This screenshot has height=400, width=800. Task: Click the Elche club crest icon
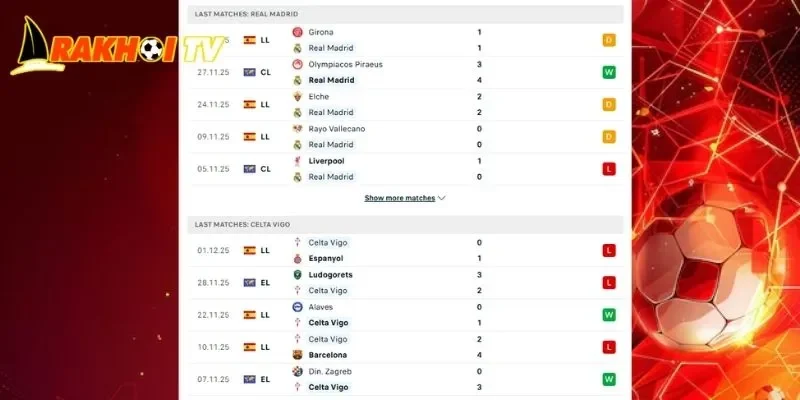pyautogui.click(x=297, y=97)
